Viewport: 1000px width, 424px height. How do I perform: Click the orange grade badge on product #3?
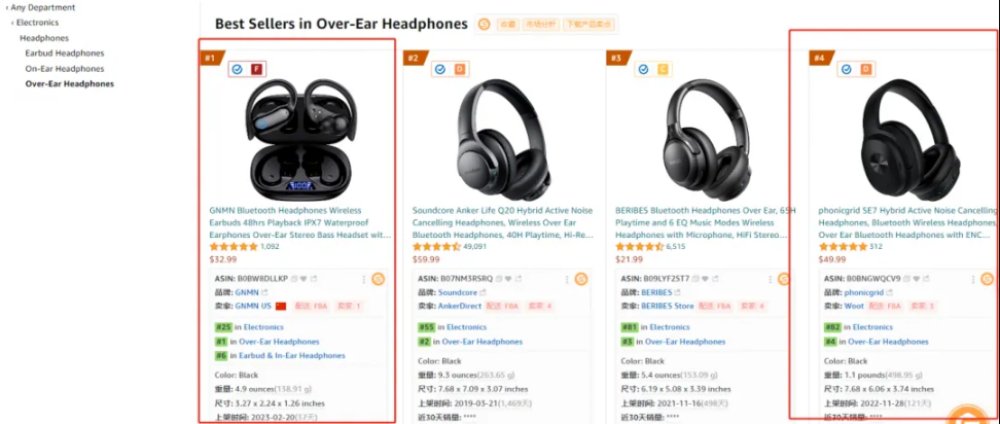[663, 69]
